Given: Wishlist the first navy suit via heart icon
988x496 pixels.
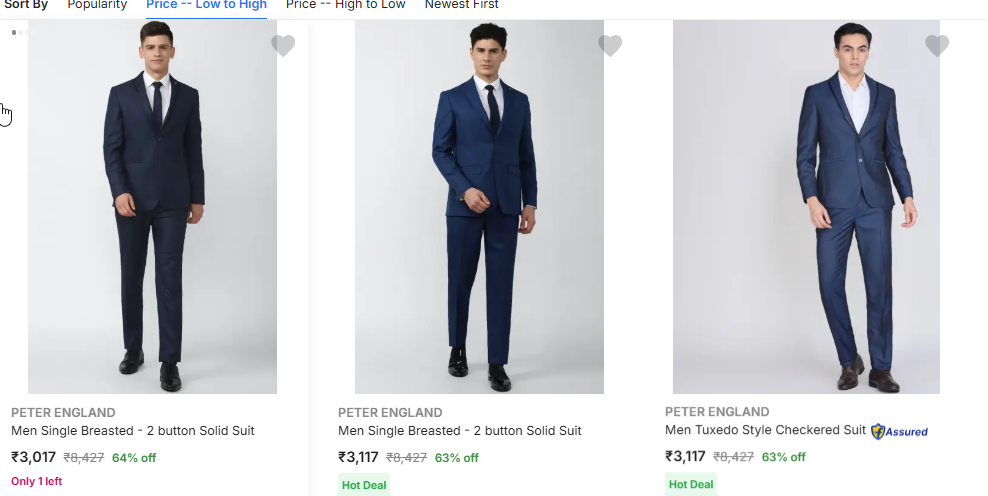Looking at the screenshot, I should [x=283, y=46].
